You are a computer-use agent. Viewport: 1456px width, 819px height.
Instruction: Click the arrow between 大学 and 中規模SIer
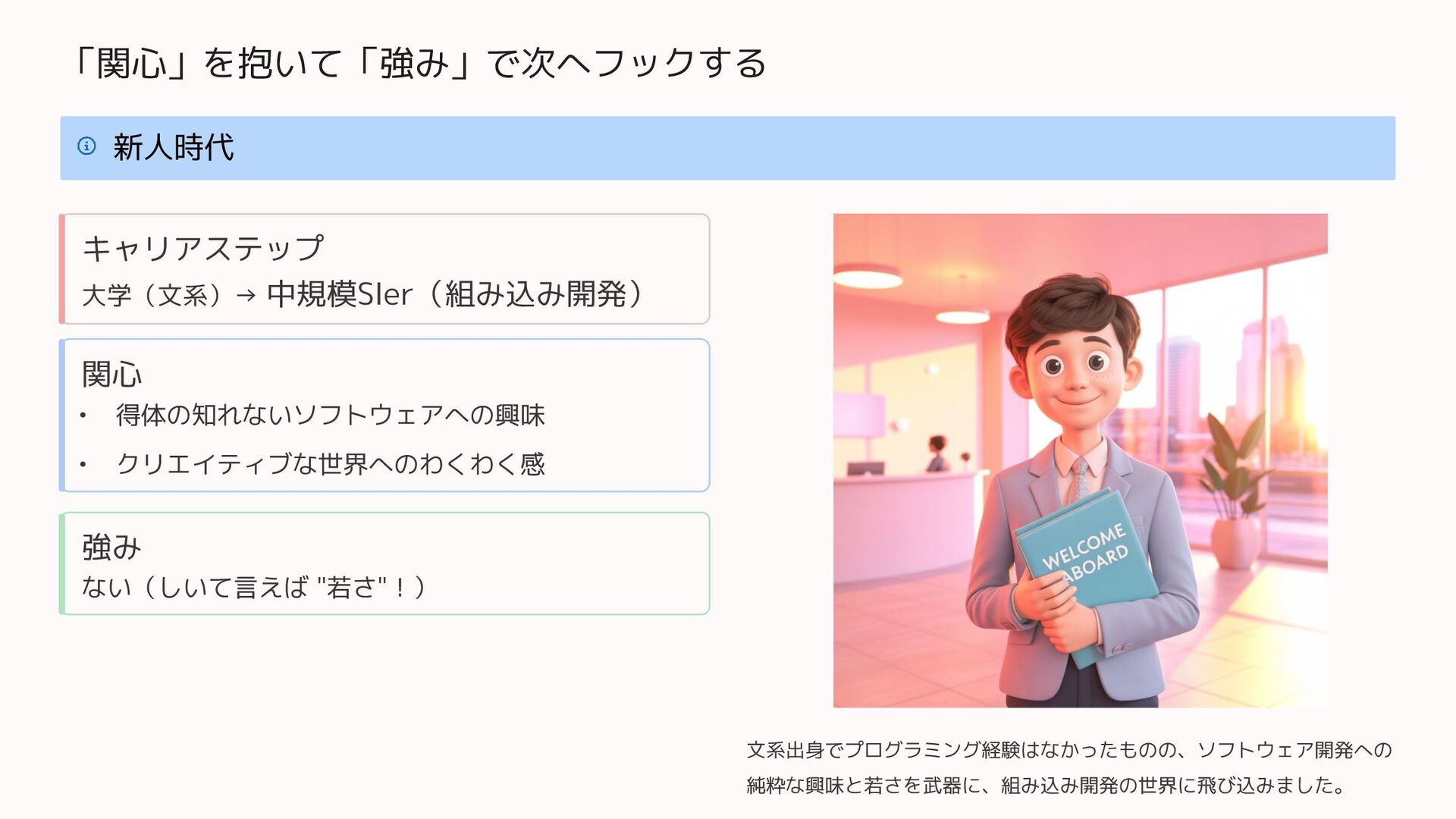246,296
